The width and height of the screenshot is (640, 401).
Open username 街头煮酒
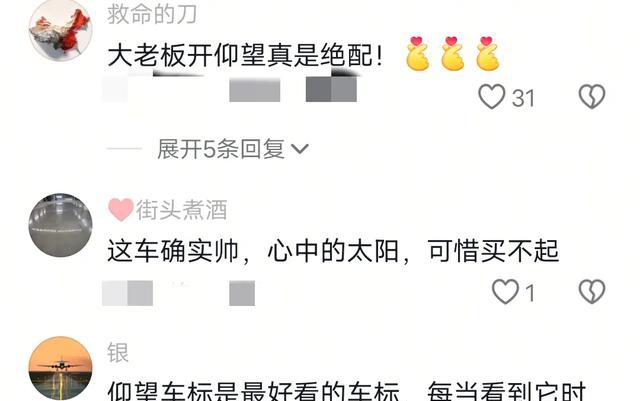tap(182, 210)
